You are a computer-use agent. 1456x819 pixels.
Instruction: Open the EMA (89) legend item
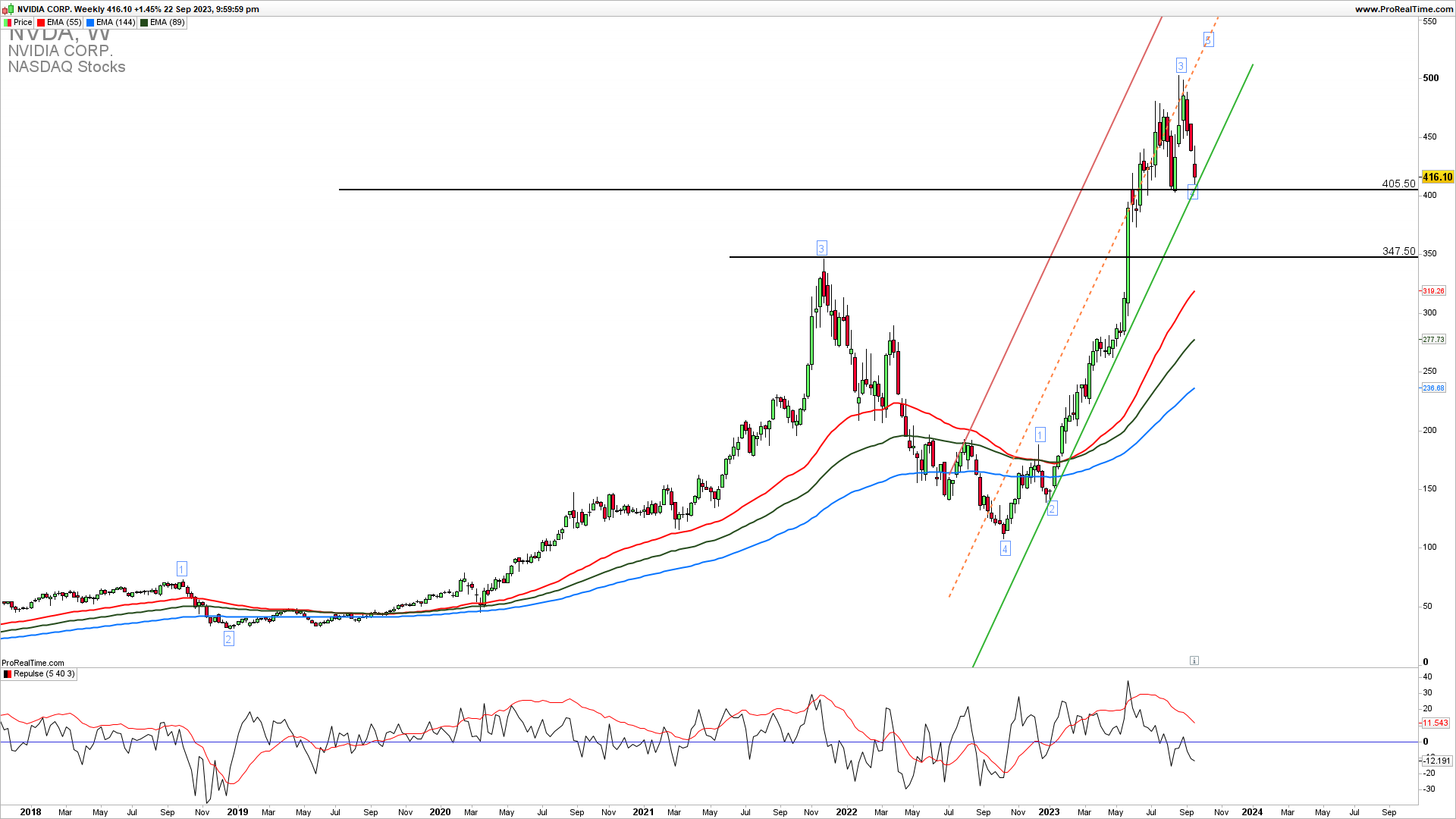[x=162, y=23]
